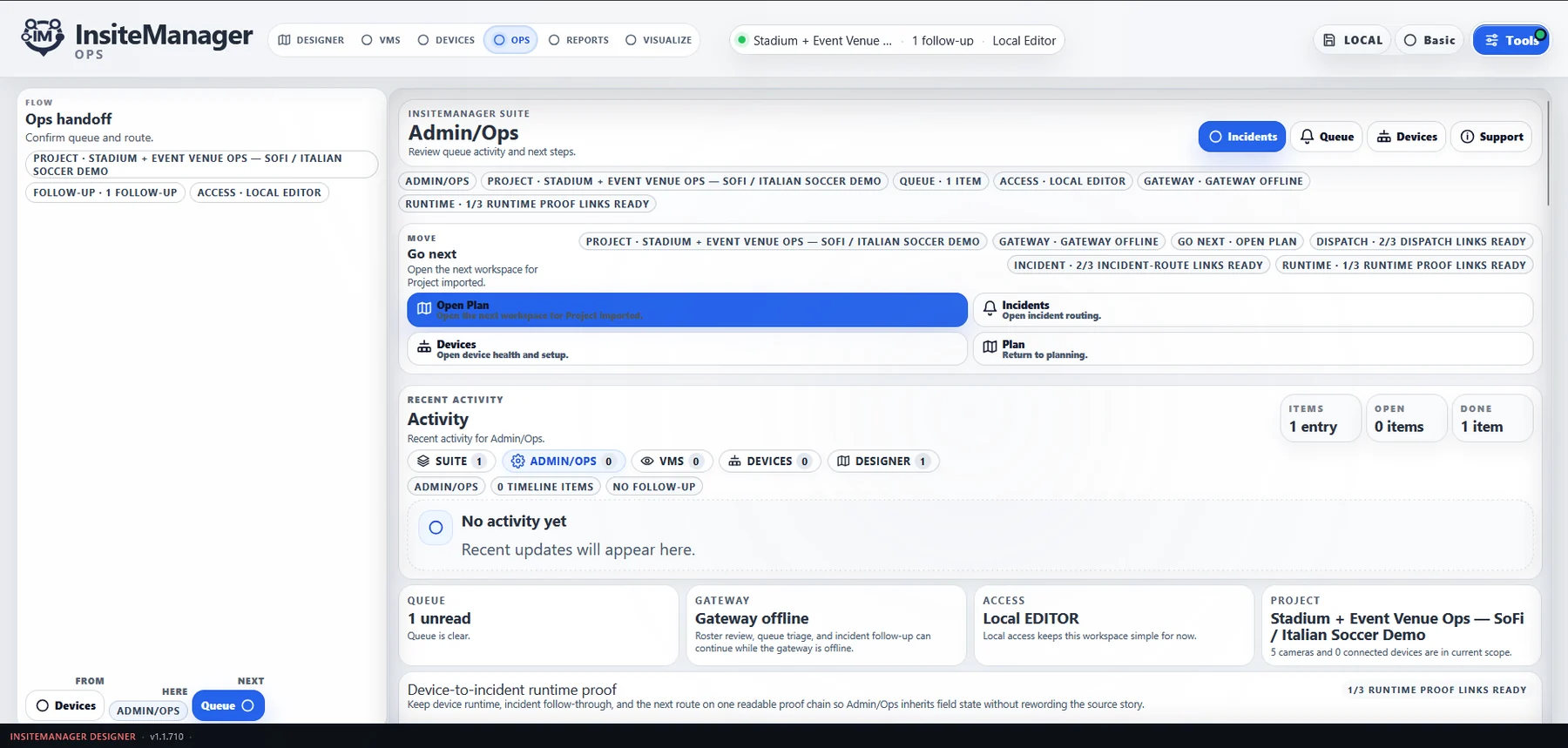Switch to the VMS tab

tap(381, 40)
